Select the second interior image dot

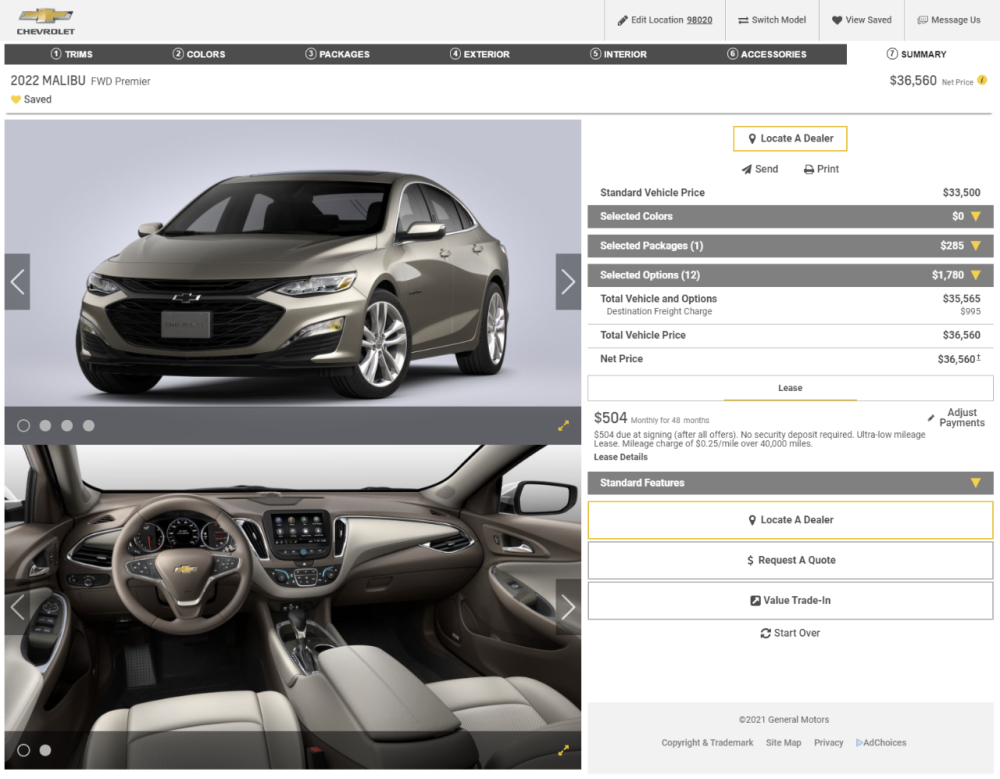[x=45, y=750]
